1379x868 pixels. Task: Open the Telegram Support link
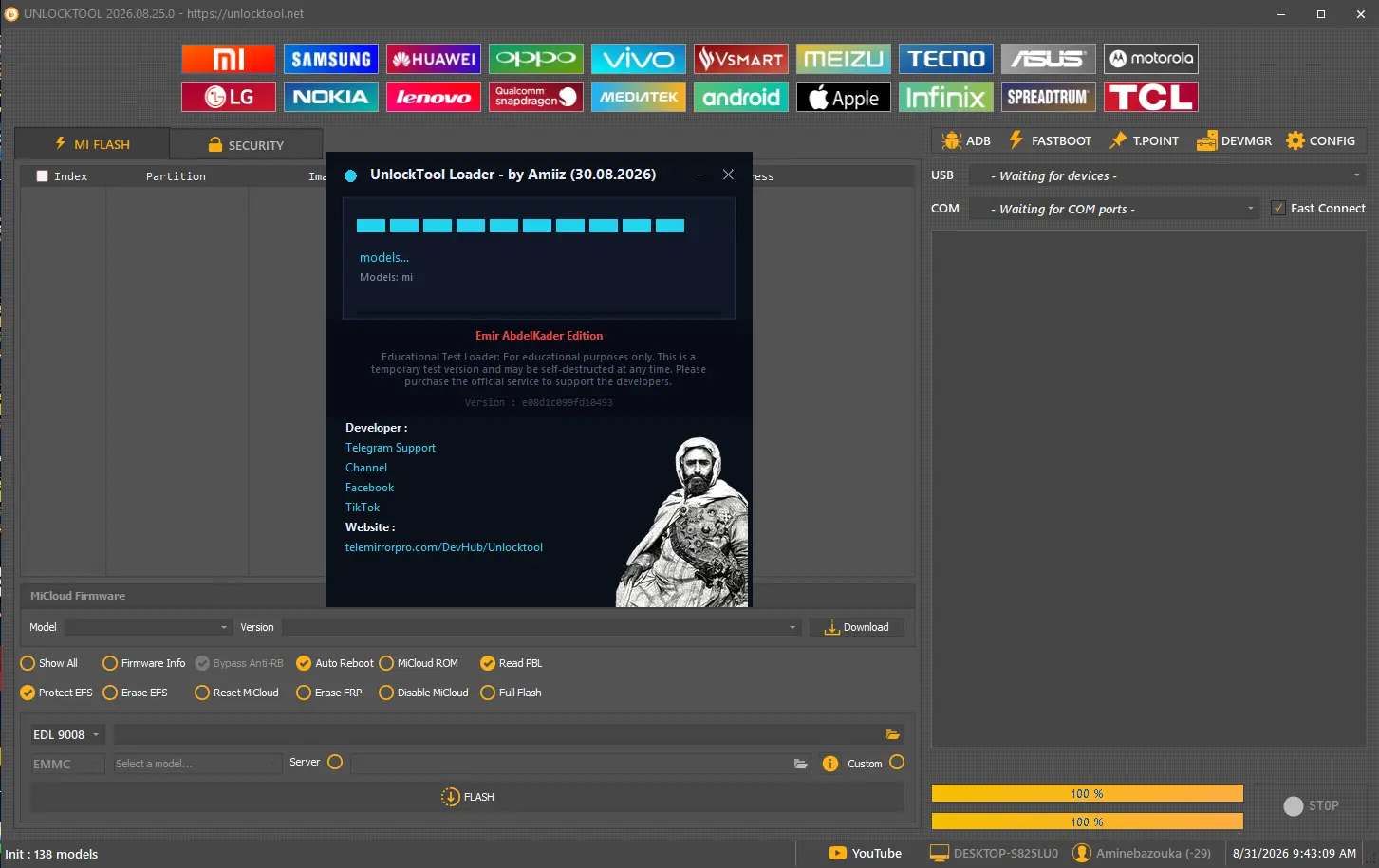(x=390, y=448)
